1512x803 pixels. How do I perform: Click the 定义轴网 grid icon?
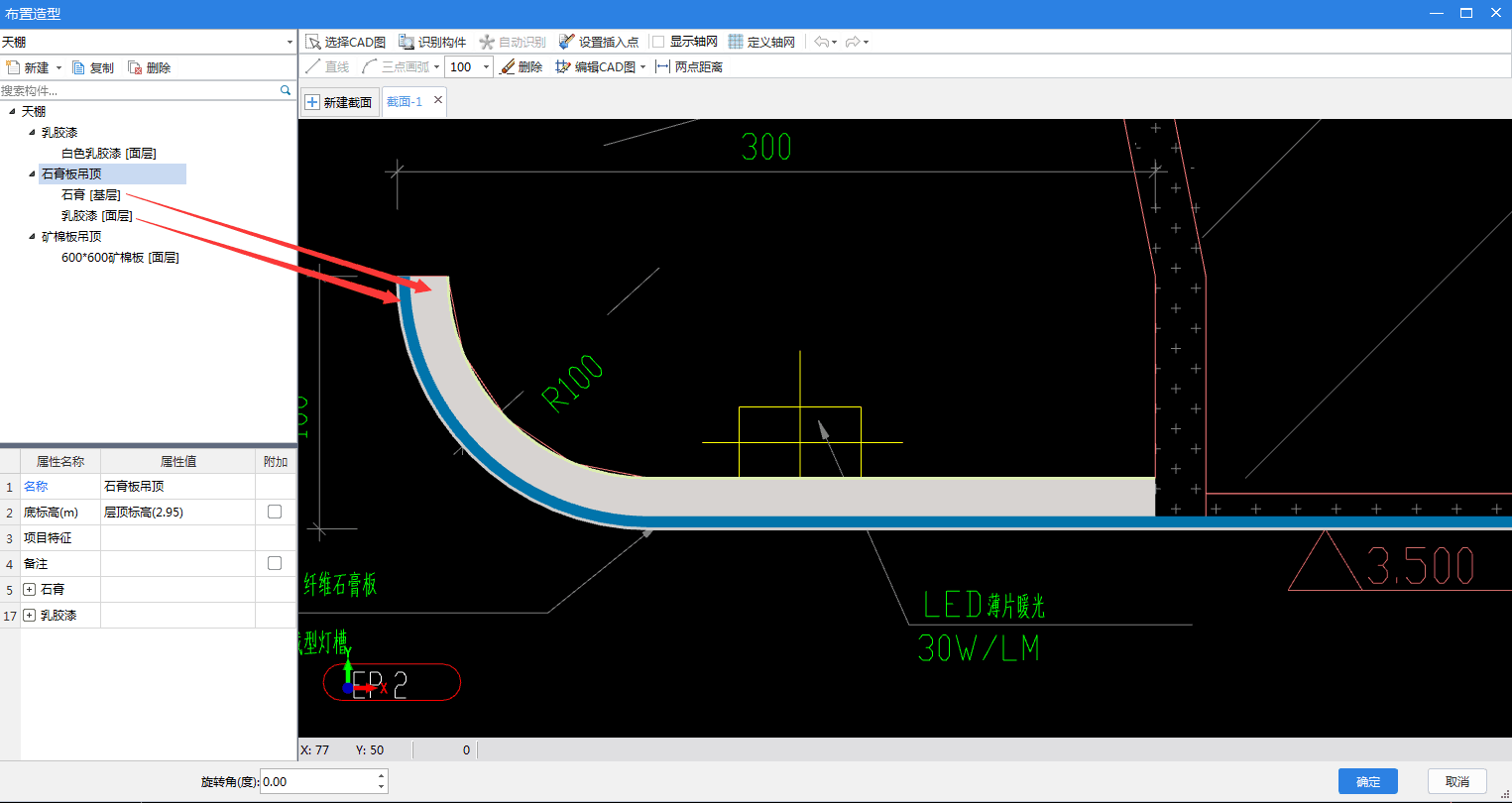[736, 42]
